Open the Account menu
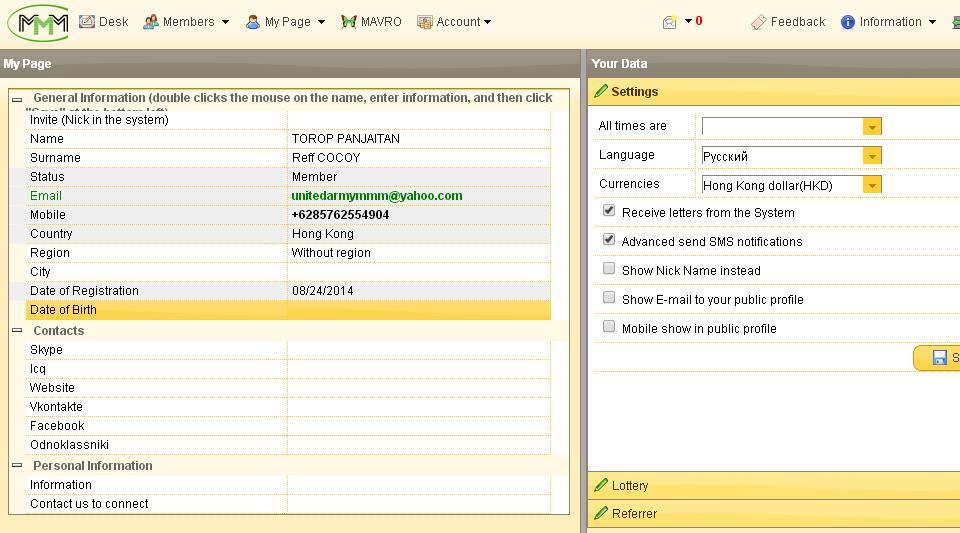Viewport: 960px width, 533px height. 454,22
